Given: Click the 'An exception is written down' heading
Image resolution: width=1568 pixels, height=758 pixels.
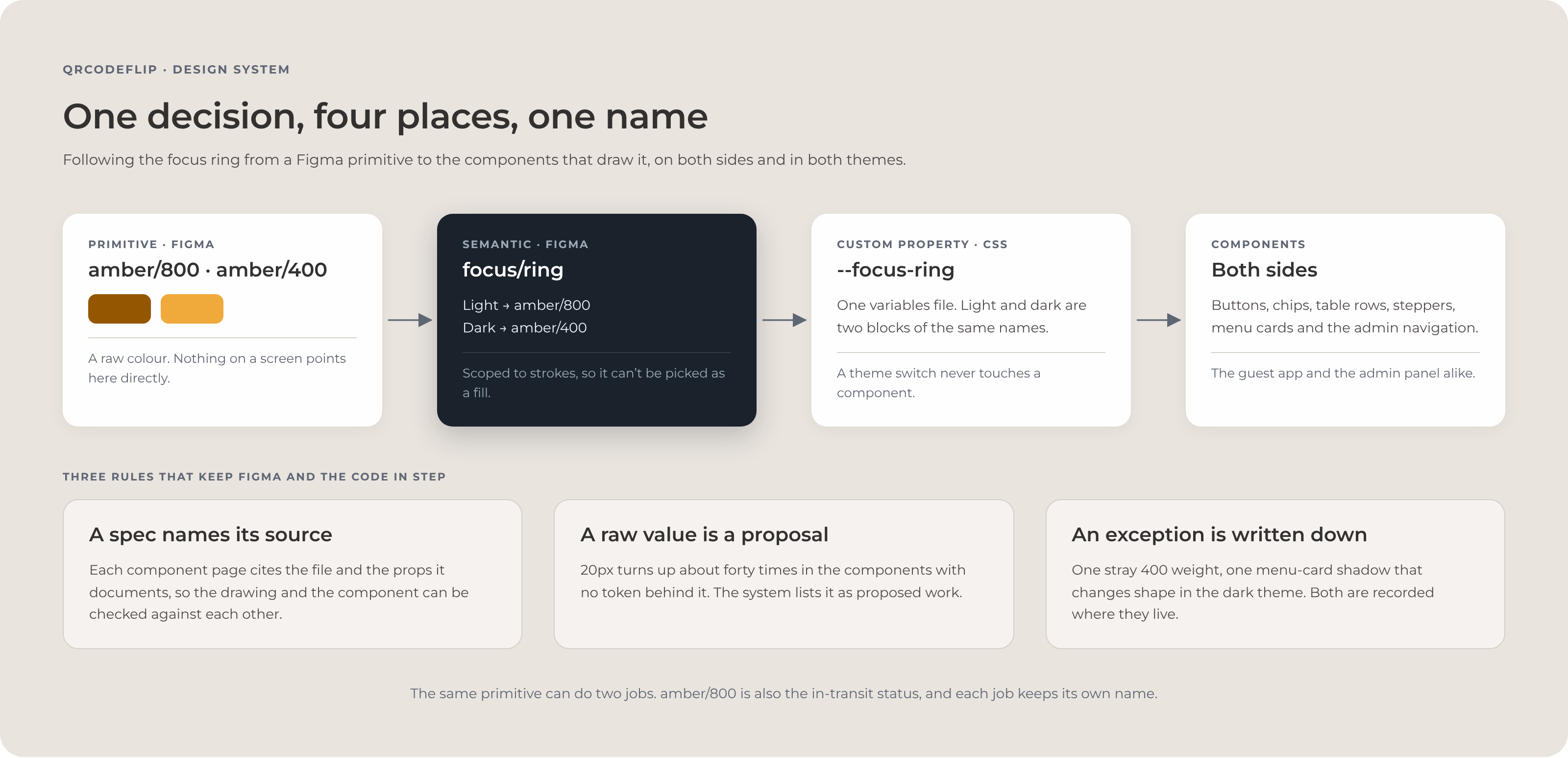Looking at the screenshot, I should pos(1219,534).
